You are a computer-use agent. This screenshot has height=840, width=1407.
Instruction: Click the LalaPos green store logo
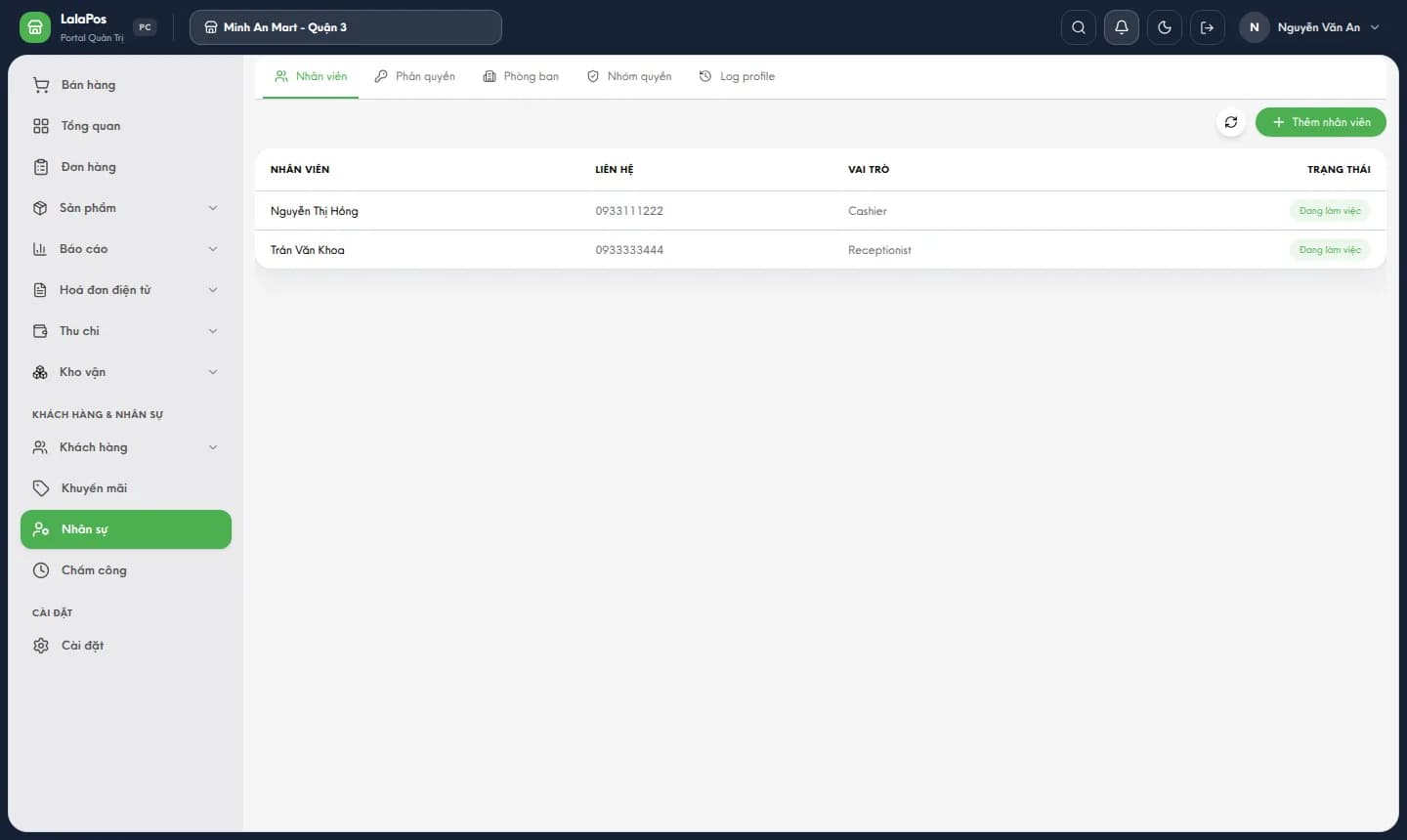[x=34, y=27]
